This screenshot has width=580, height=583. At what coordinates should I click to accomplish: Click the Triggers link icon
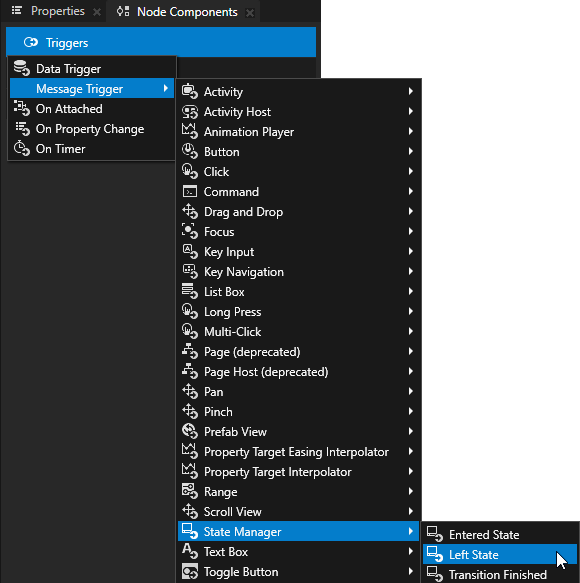31,42
